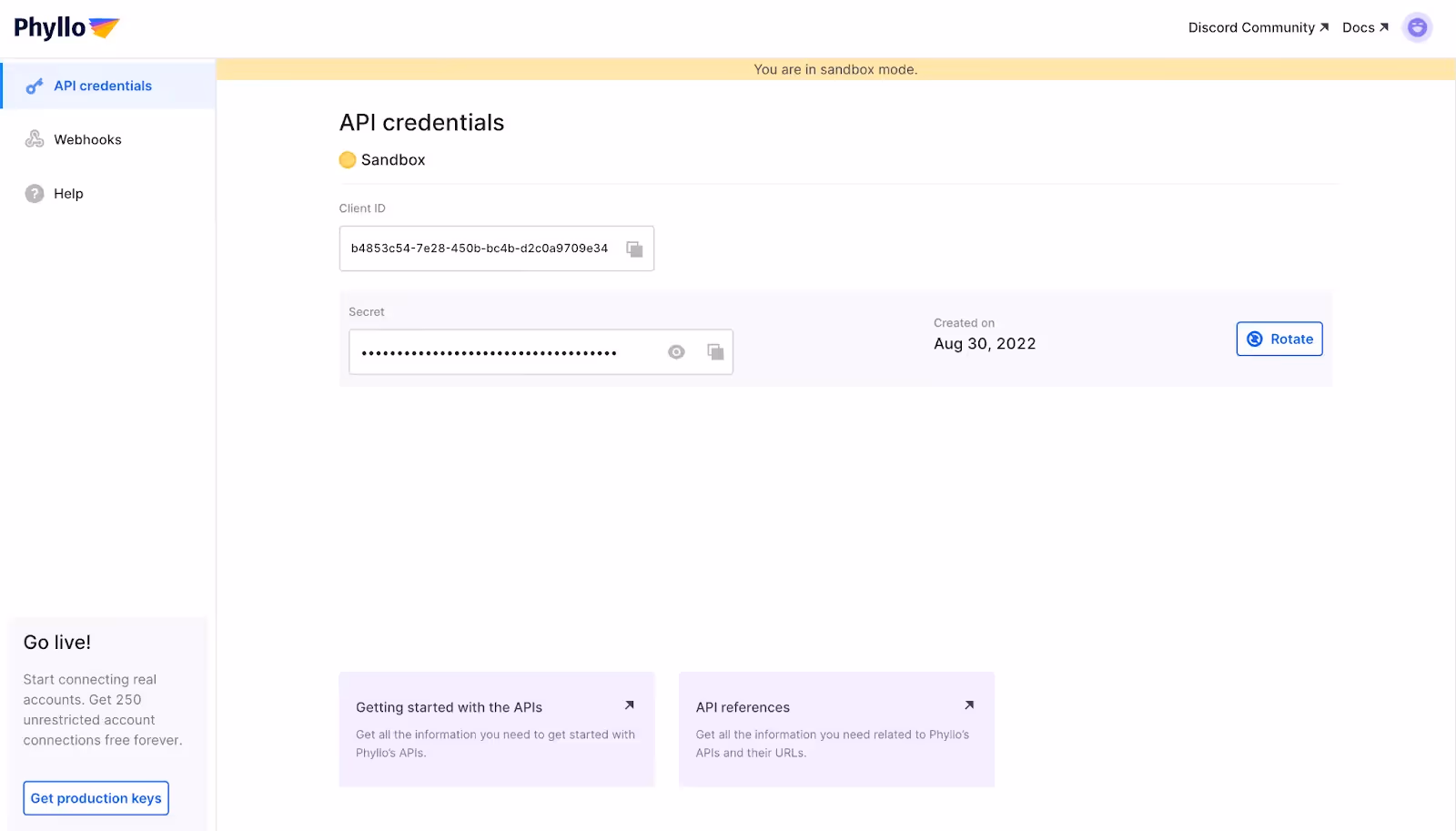Click the 'Go live!' heading
This screenshot has width=1456, height=831.
[57, 643]
